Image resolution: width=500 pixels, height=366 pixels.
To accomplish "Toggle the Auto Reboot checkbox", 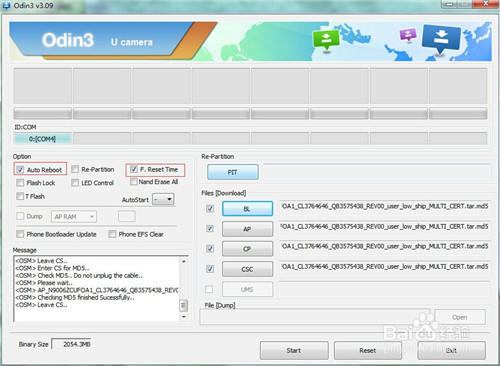I will [20, 170].
